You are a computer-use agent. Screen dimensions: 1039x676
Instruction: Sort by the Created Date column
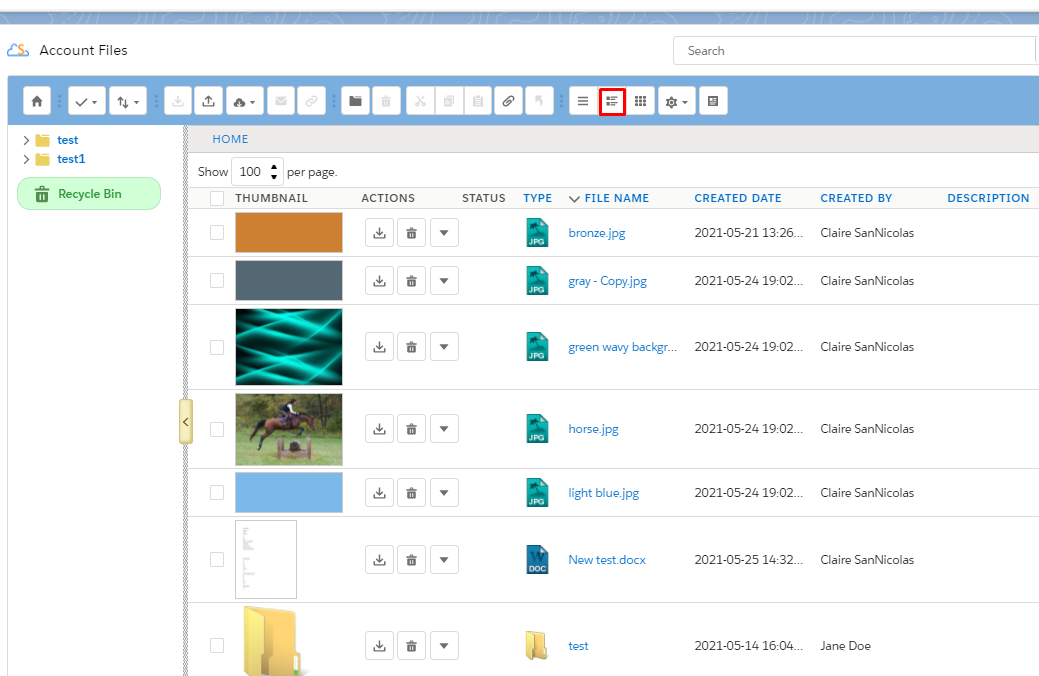[737, 198]
